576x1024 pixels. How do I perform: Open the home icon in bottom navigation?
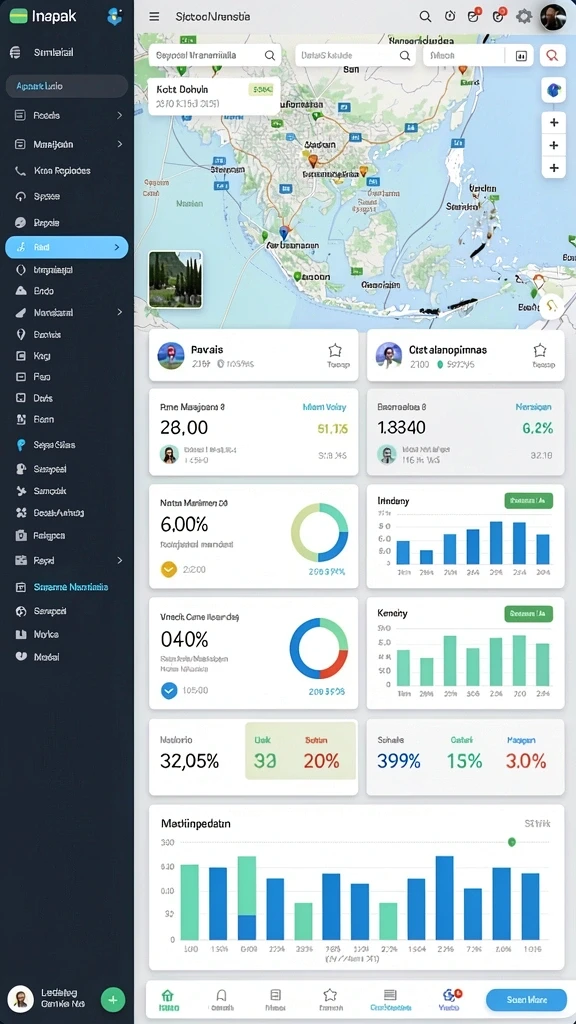(x=167, y=995)
